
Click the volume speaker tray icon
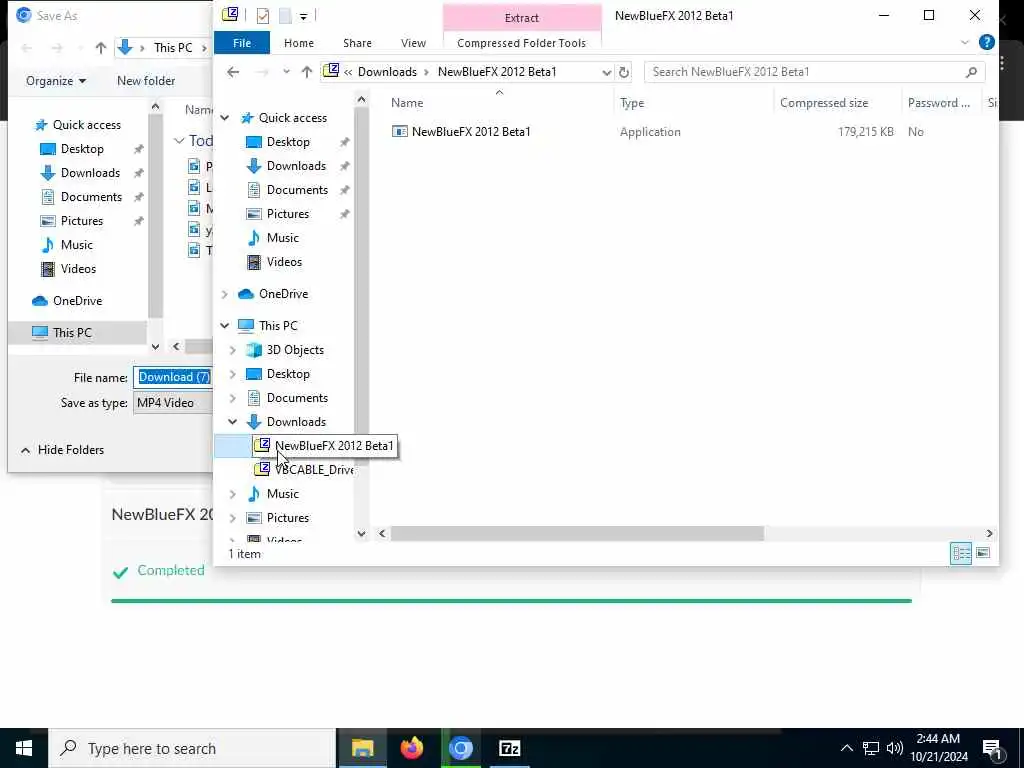pos(895,748)
